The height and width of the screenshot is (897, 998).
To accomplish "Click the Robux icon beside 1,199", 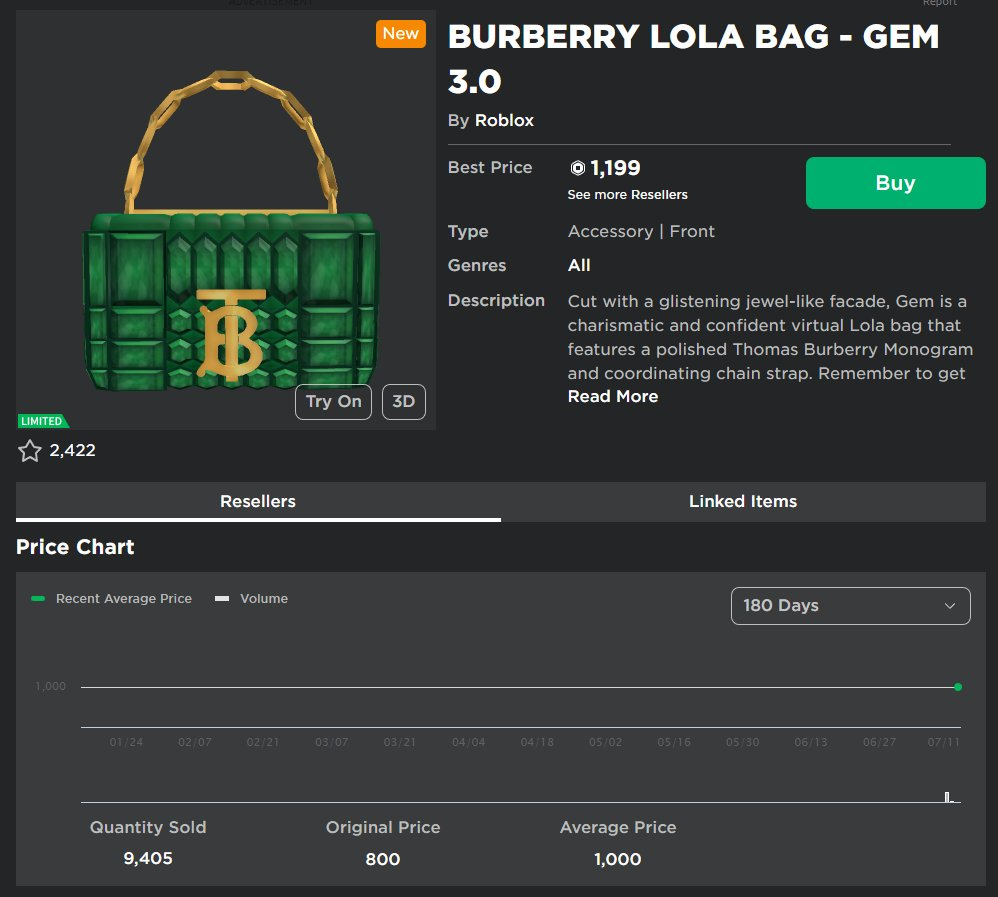I will tap(577, 168).
